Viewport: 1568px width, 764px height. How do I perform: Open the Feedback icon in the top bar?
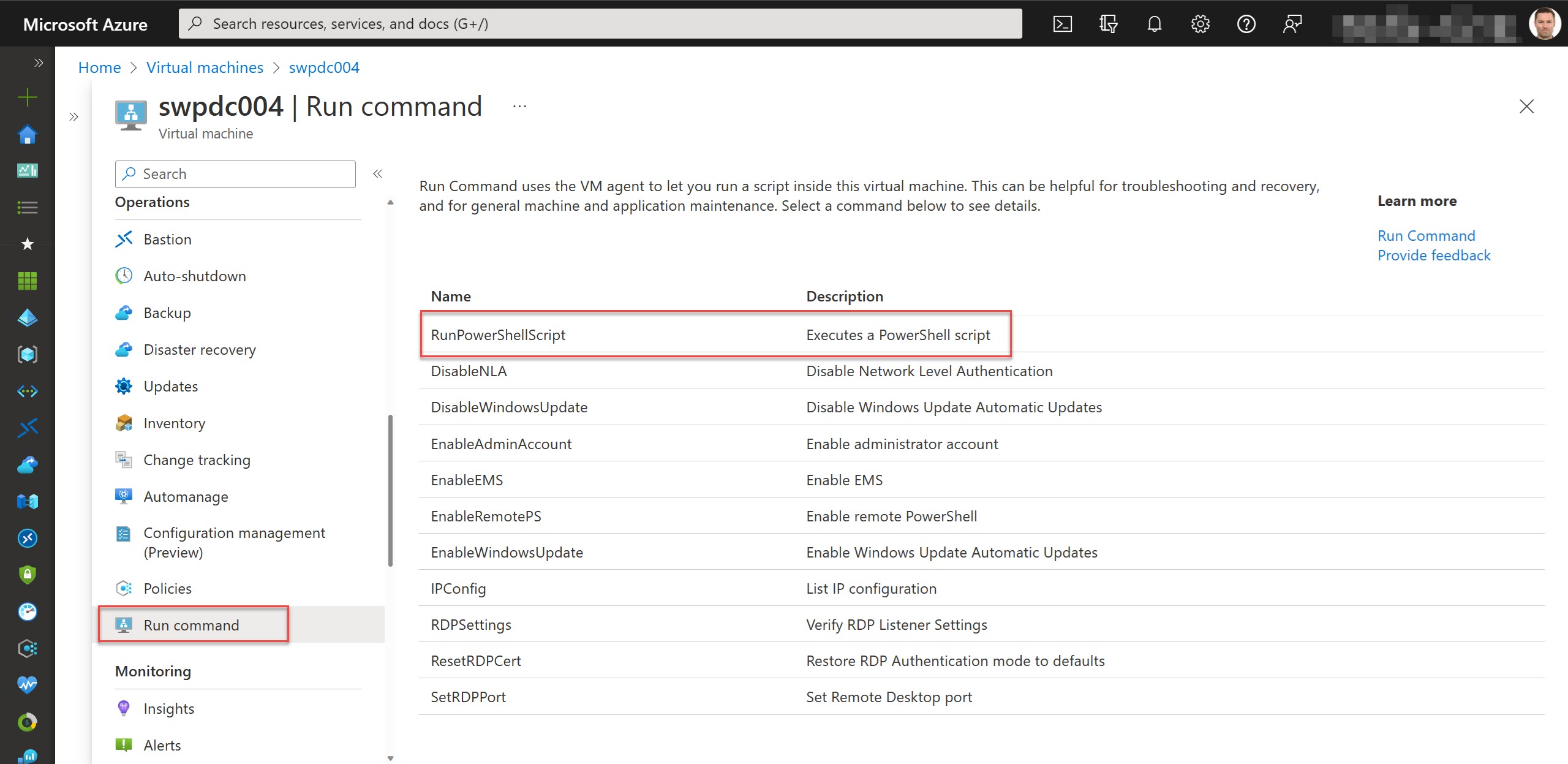tap(1292, 23)
